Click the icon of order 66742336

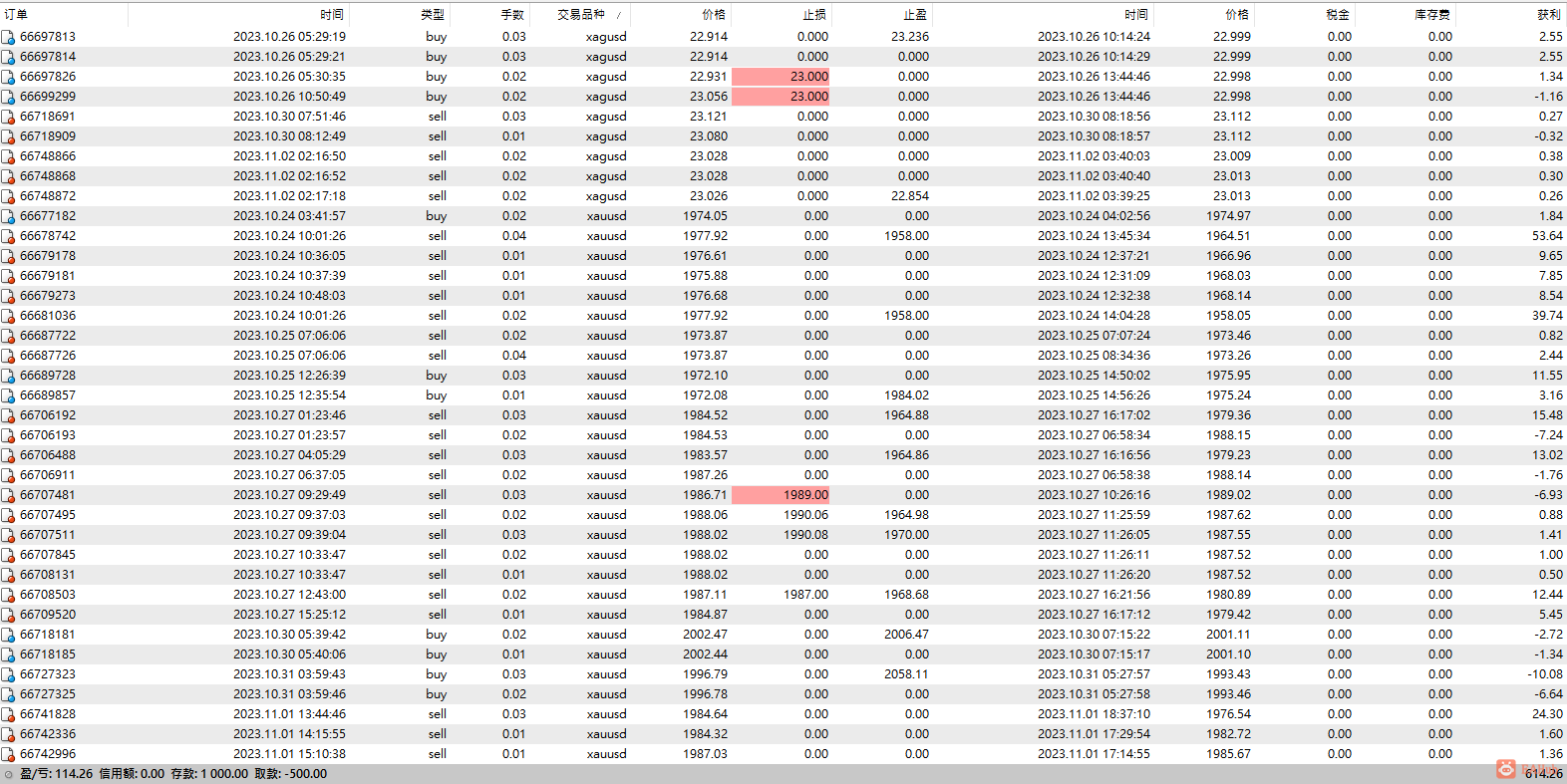[8, 734]
